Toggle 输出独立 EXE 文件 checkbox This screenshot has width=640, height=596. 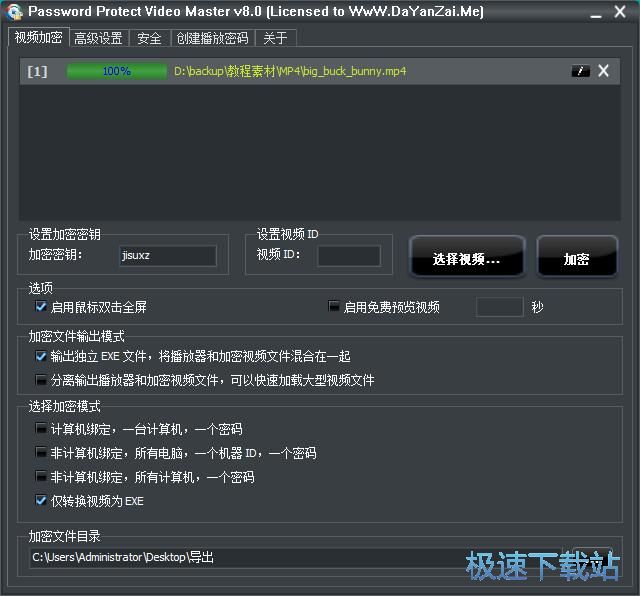click(41, 356)
